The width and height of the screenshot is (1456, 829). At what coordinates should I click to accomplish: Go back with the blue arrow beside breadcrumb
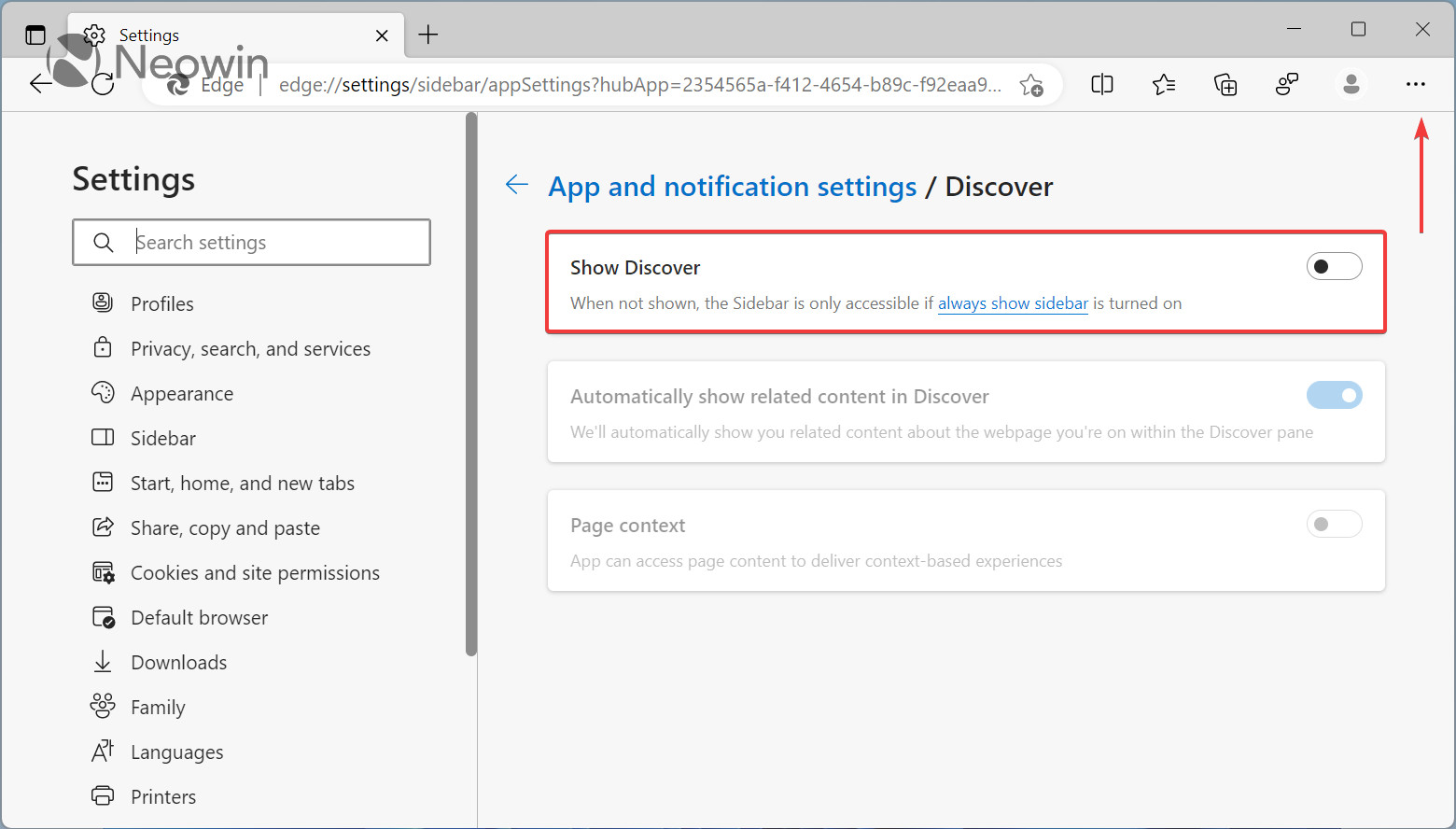[x=517, y=185]
